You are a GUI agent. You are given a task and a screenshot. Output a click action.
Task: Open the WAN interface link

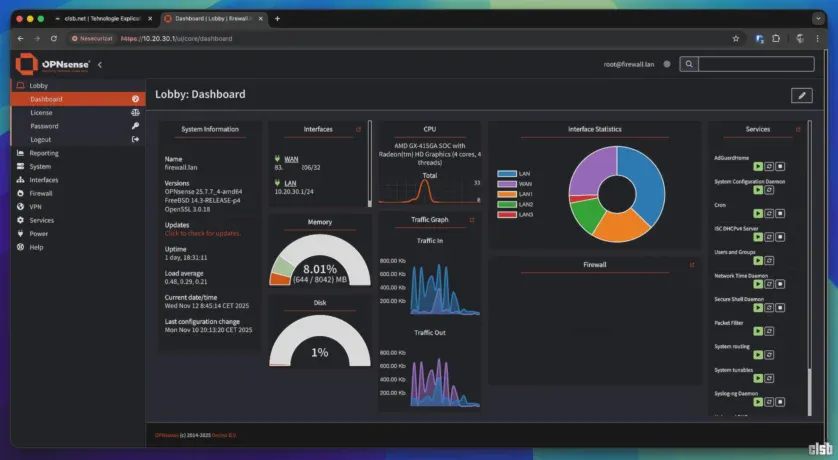tap(291, 159)
